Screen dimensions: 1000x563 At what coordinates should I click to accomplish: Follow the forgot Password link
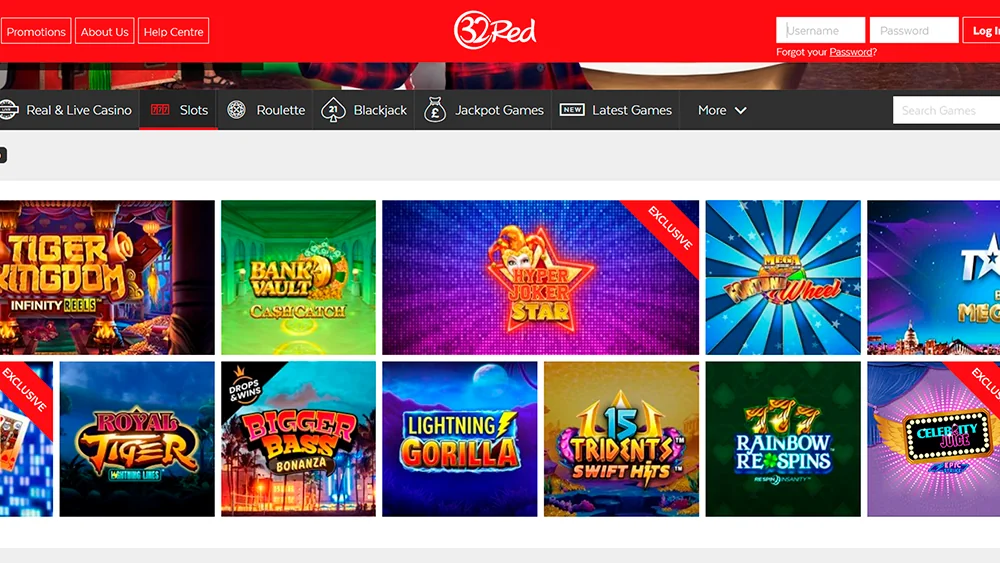tap(851, 52)
